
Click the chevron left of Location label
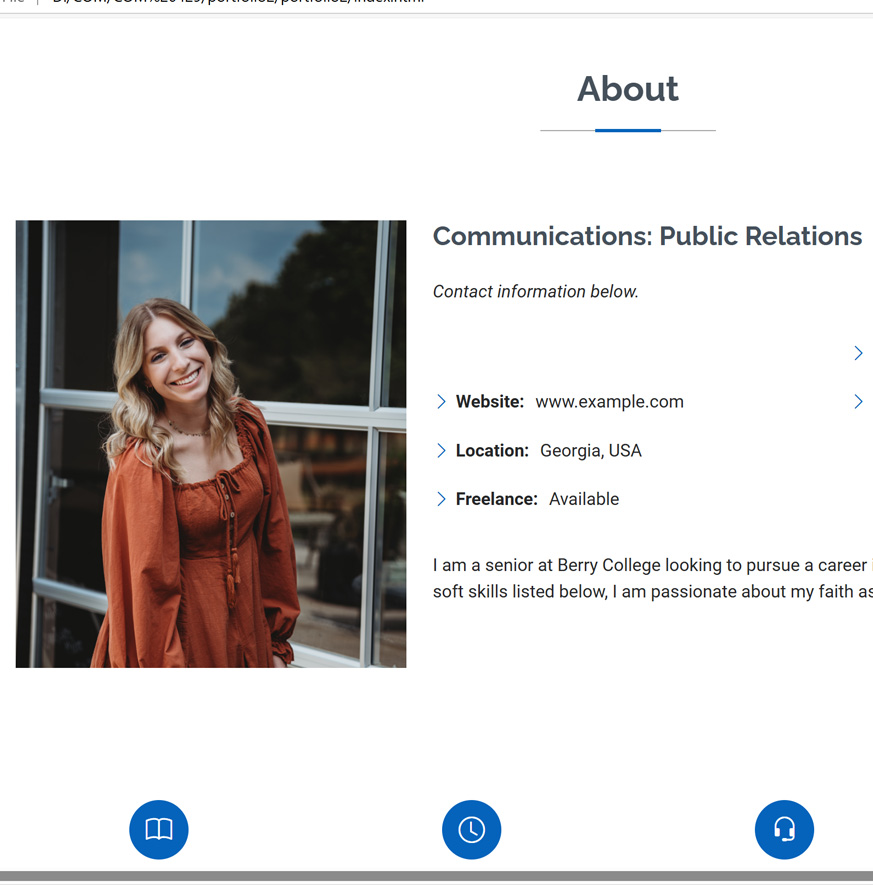(x=441, y=451)
